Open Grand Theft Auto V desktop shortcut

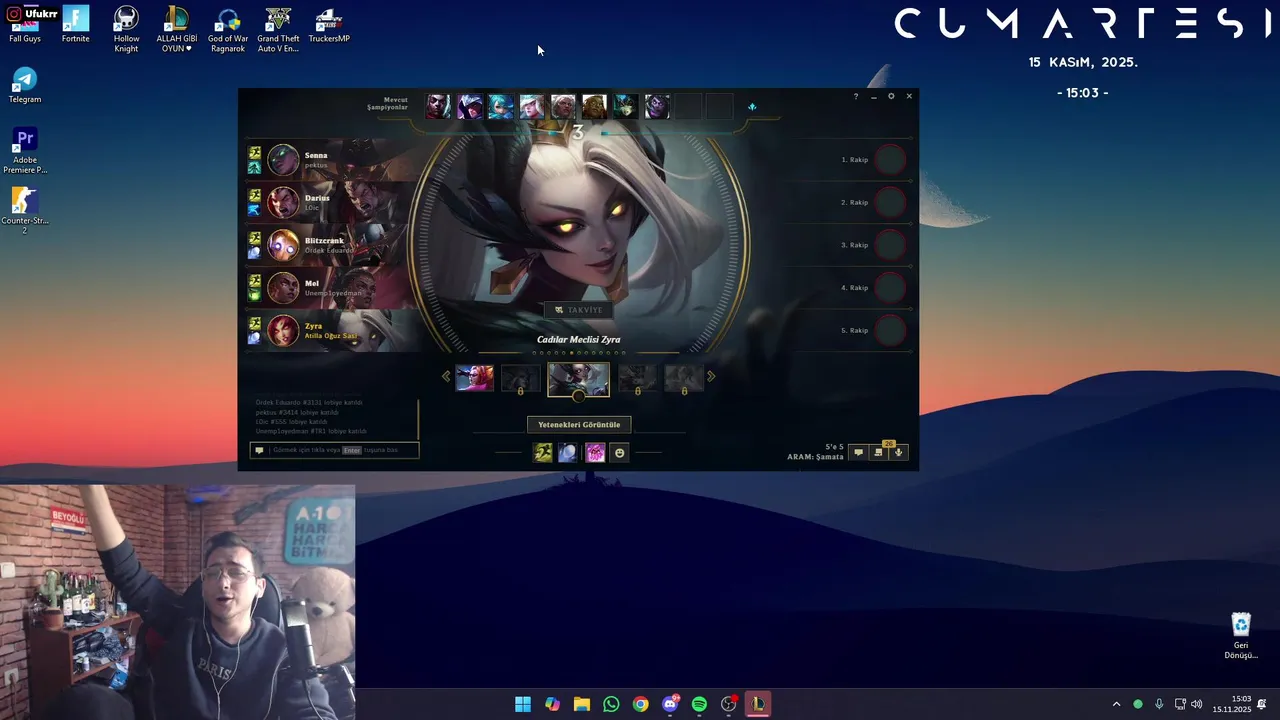(x=278, y=29)
